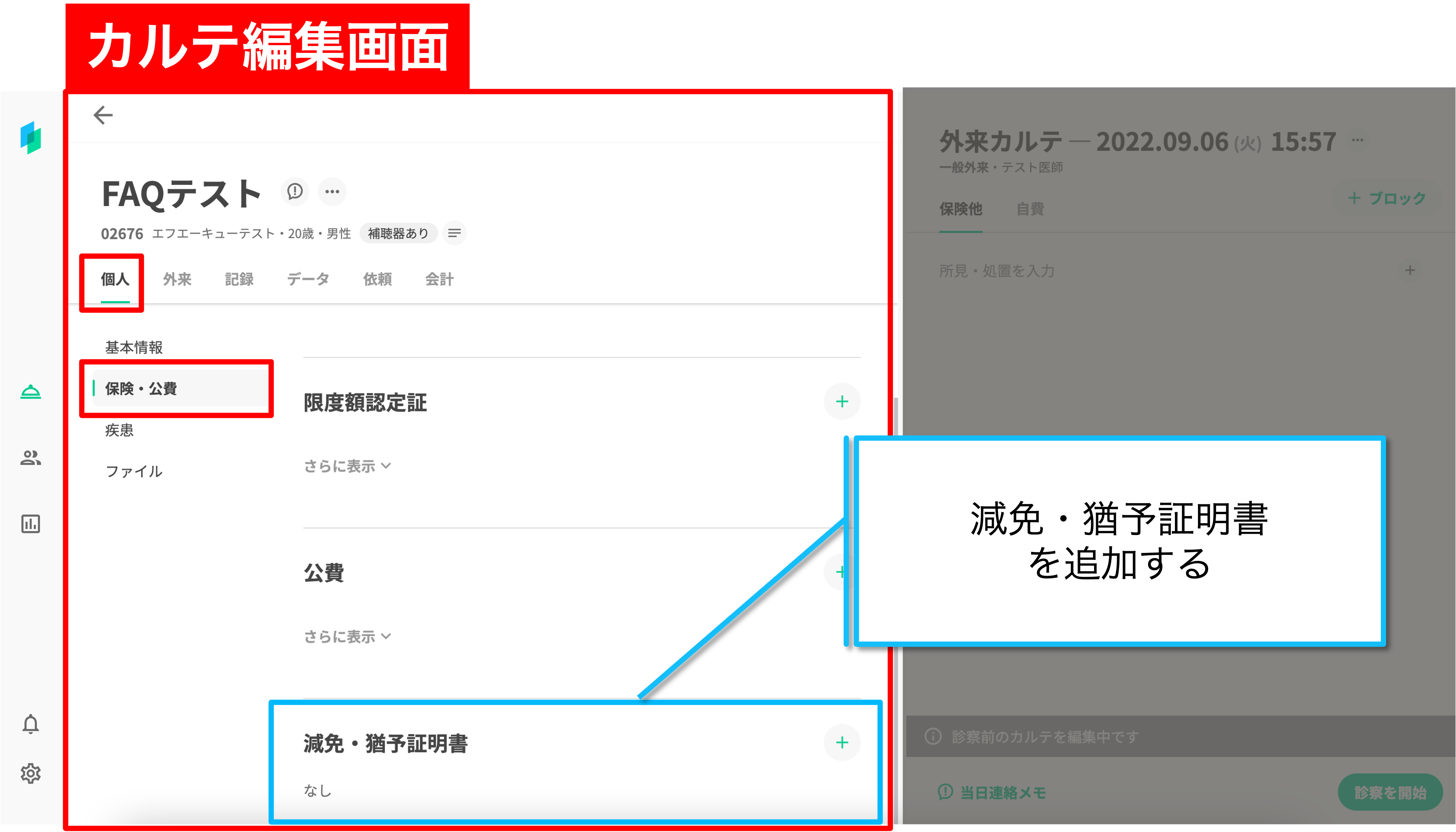Open the chart statistics icon in sidebar
The height and width of the screenshot is (832, 1456).
click(x=31, y=524)
